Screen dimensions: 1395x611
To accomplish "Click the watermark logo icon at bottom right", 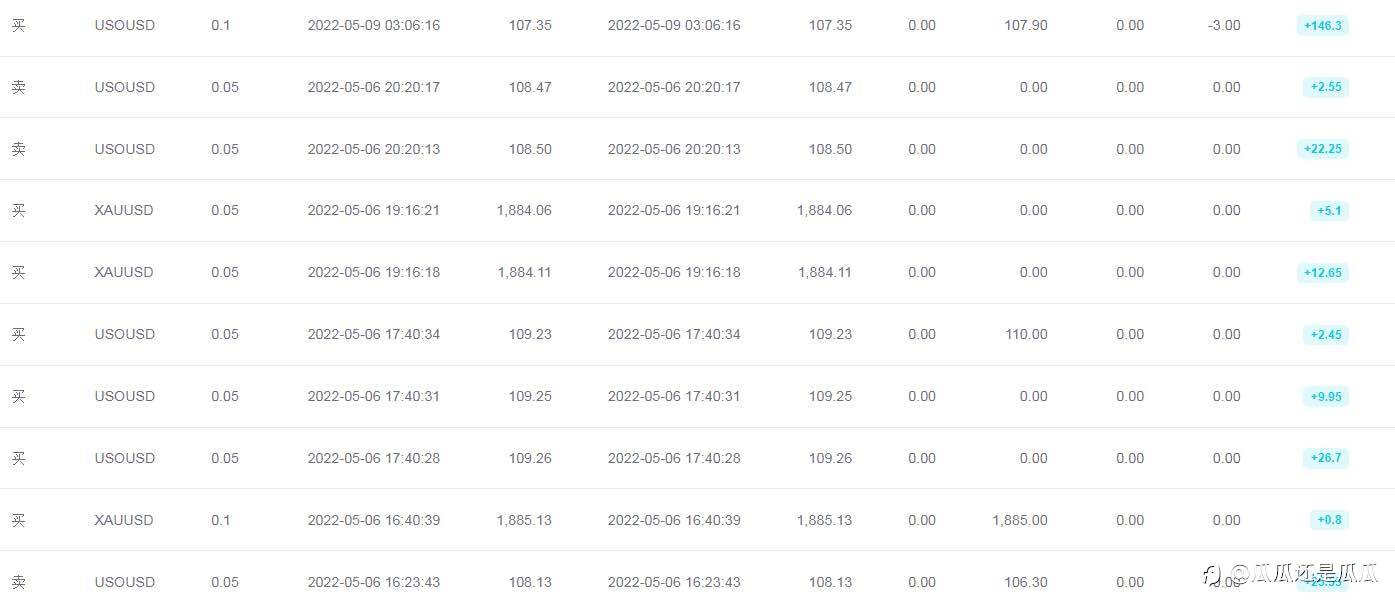I will (1213, 575).
